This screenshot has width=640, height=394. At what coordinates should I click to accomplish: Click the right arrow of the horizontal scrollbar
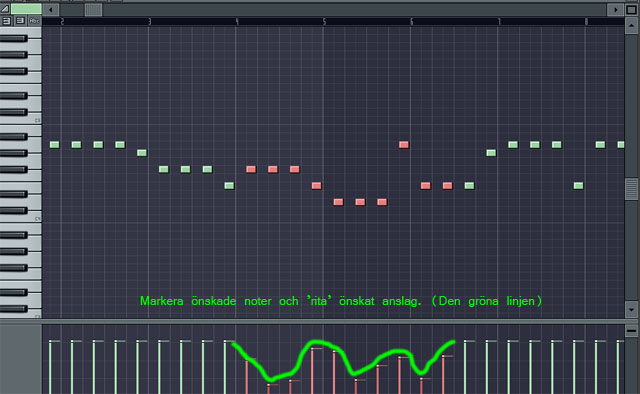615,9
